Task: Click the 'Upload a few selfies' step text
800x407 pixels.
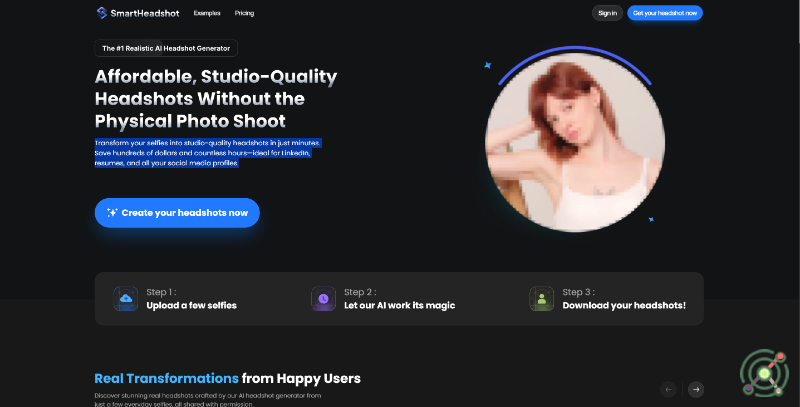Action: point(191,305)
